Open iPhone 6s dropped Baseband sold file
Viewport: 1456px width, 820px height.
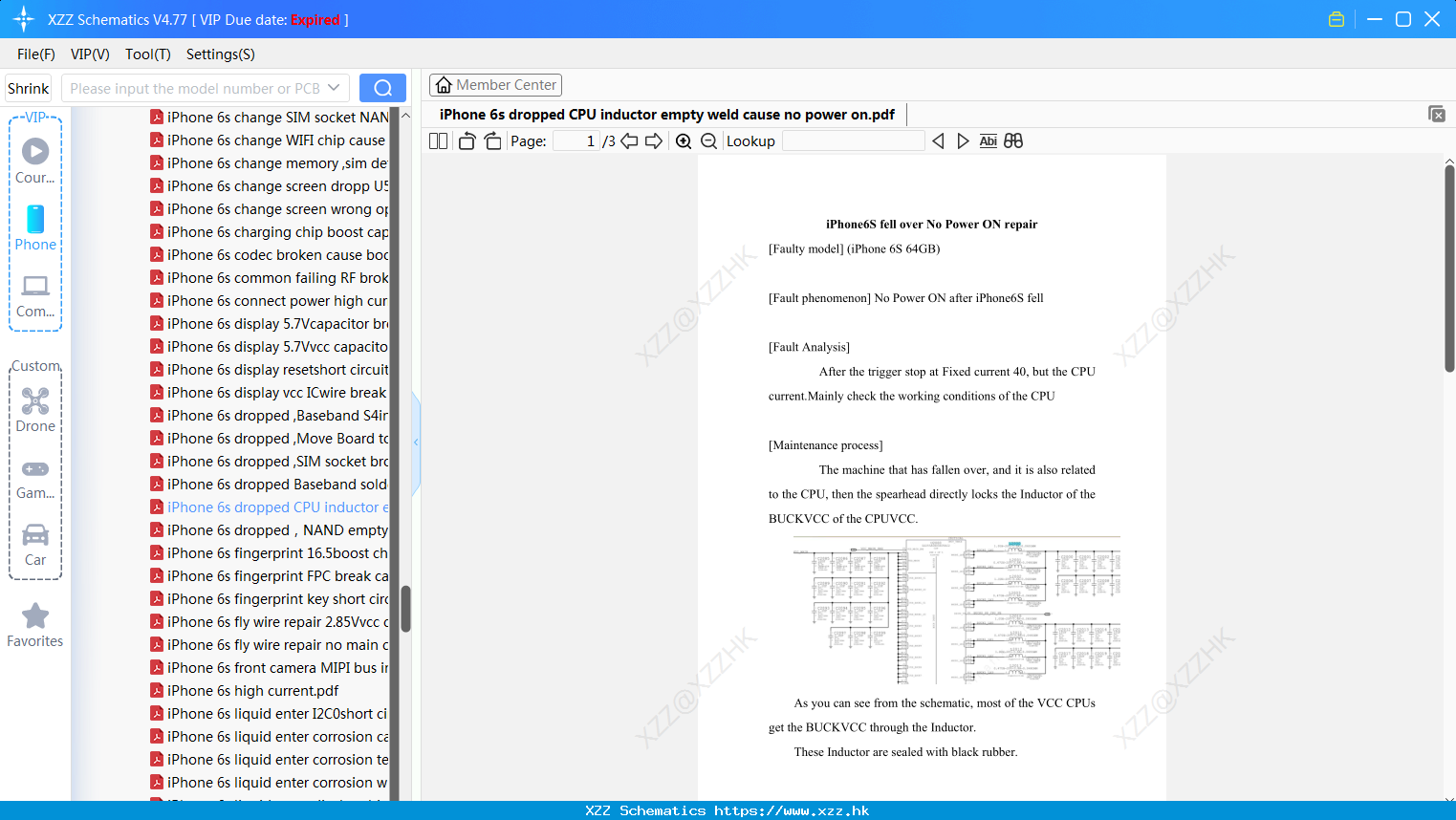(x=270, y=485)
